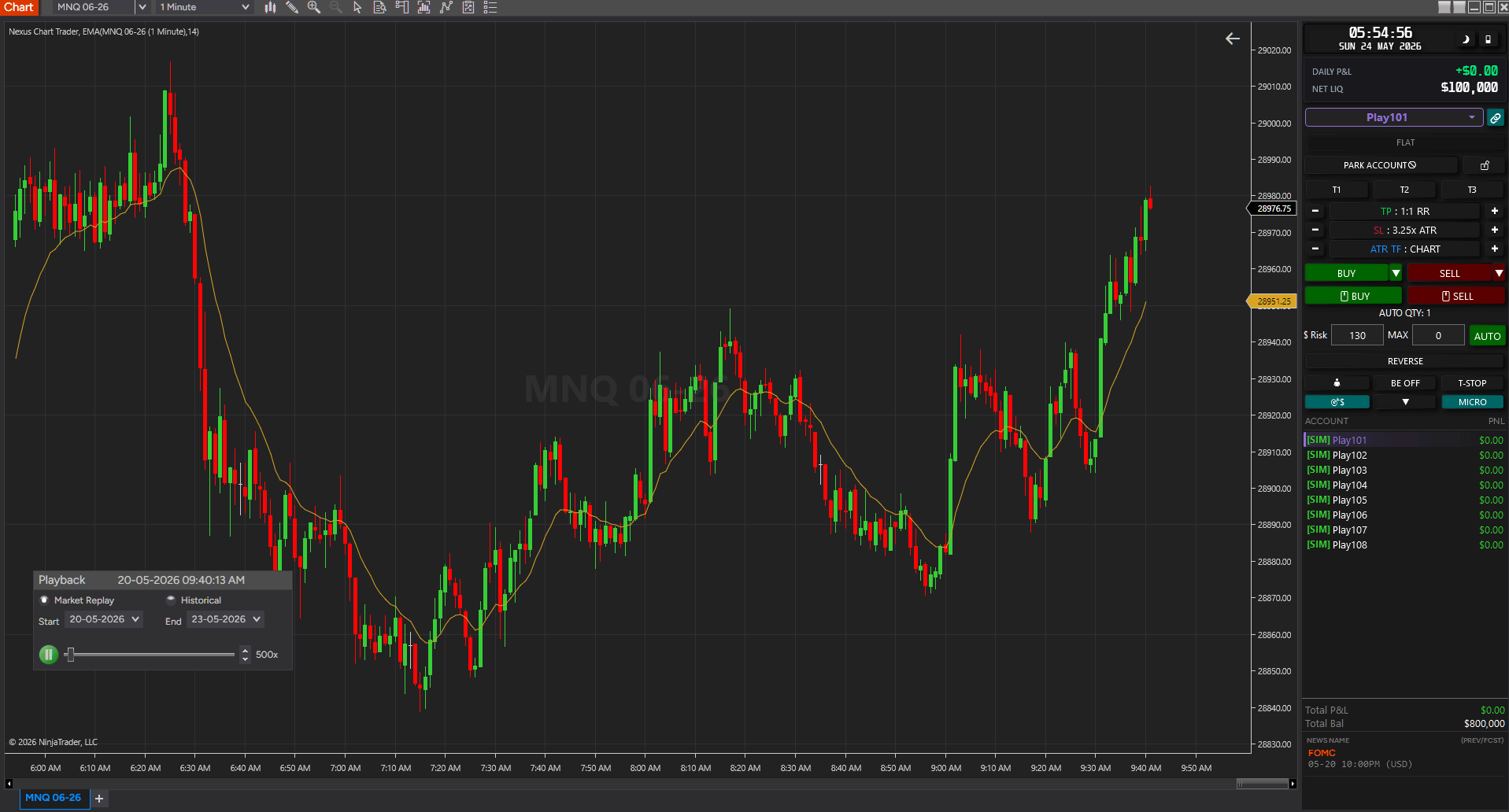
Task: Open the indicators icon in toolbar
Action: coord(423,7)
